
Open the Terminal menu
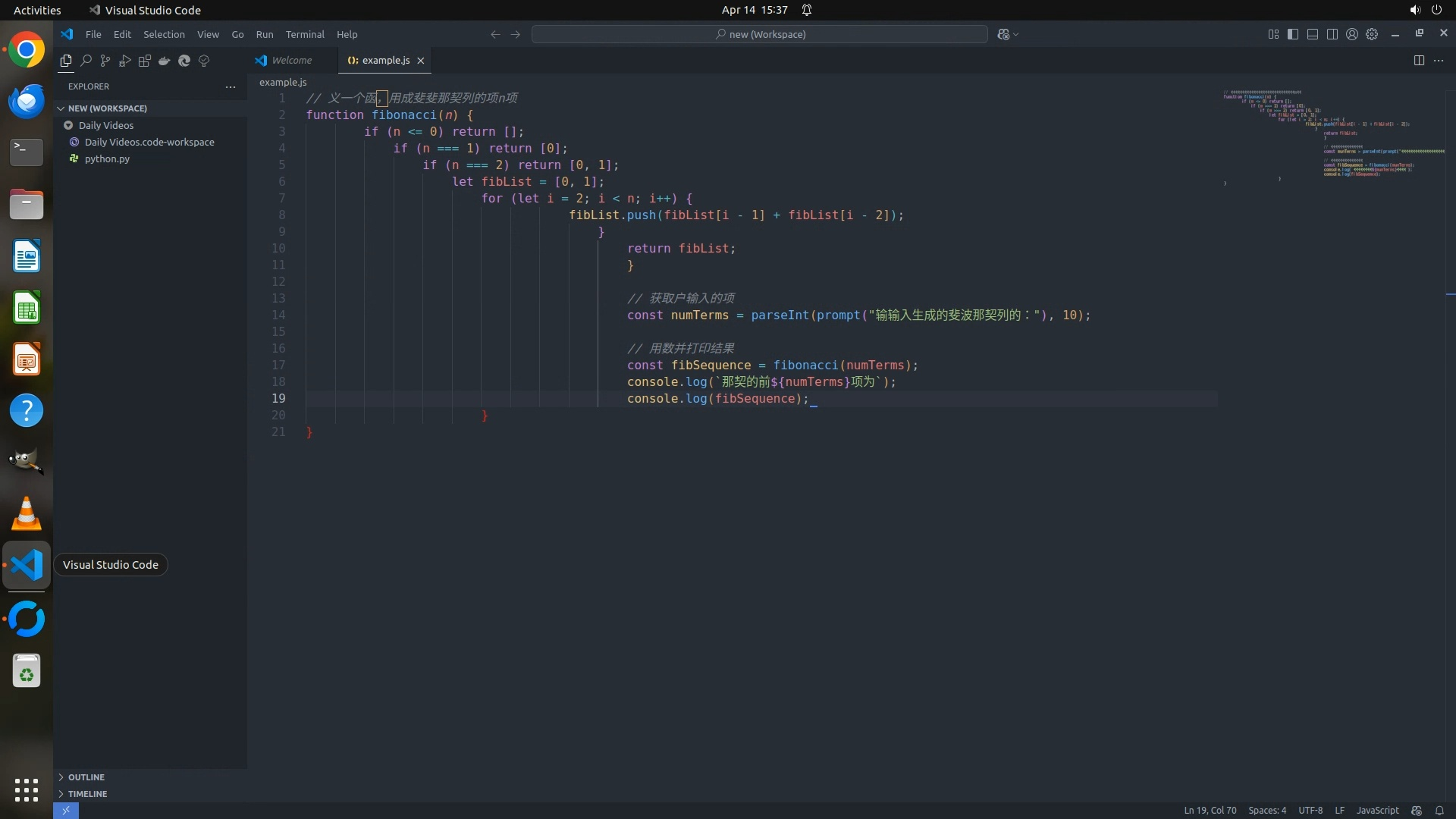[x=305, y=34]
